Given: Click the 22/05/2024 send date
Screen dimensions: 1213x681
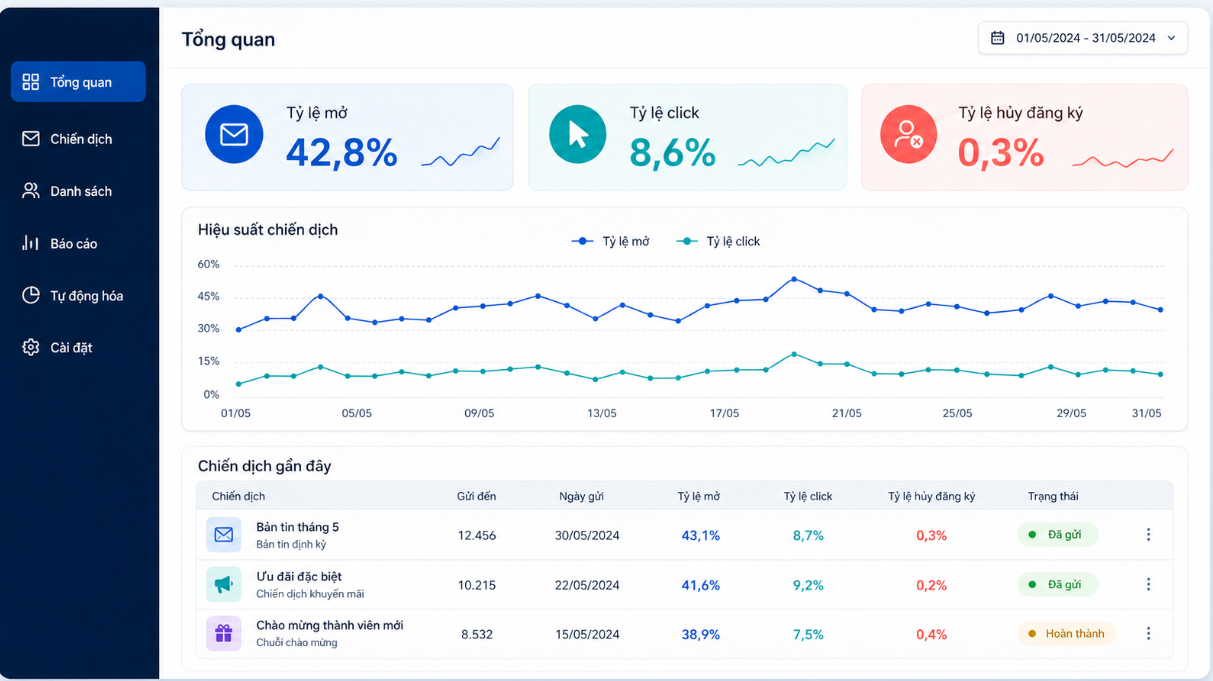Looking at the screenshot, I should [587, 585].
